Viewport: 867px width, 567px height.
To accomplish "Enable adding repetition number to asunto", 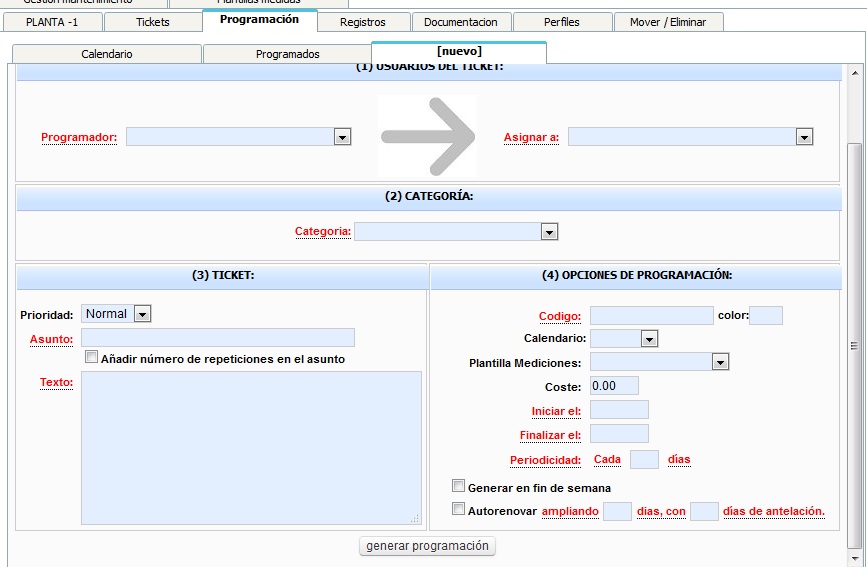I will [91, 357].
